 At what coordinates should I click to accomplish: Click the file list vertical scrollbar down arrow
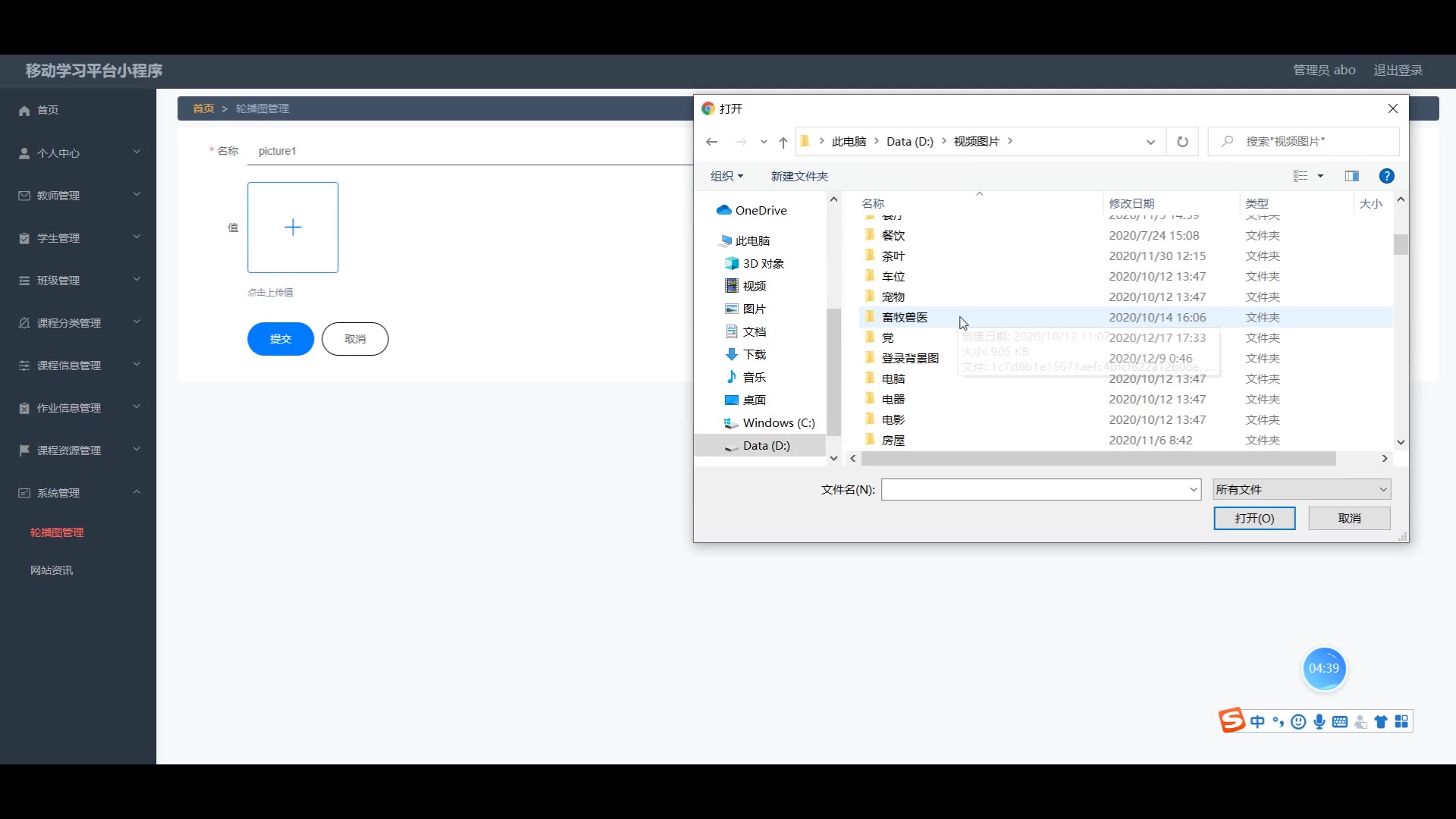click(x=1401, y=442)
